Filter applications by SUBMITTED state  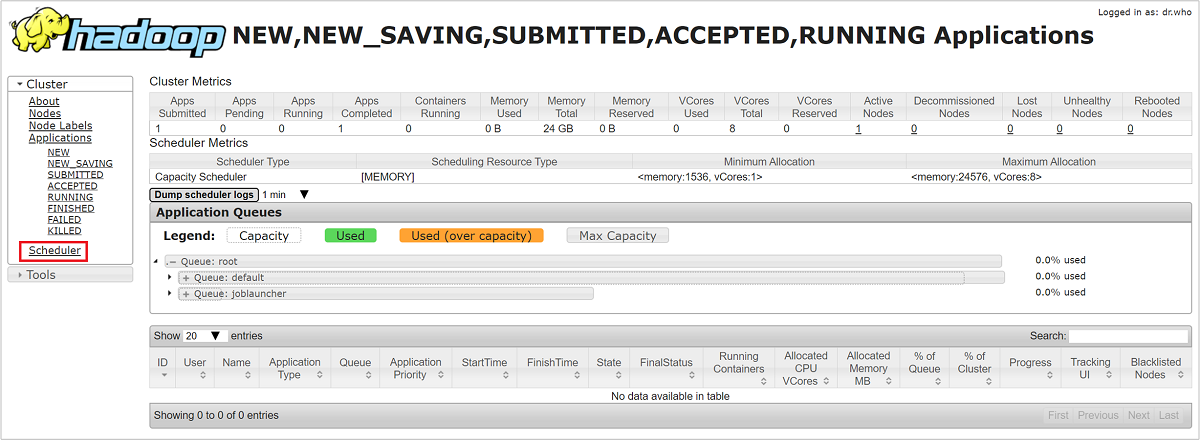click(x=75, y=174)
